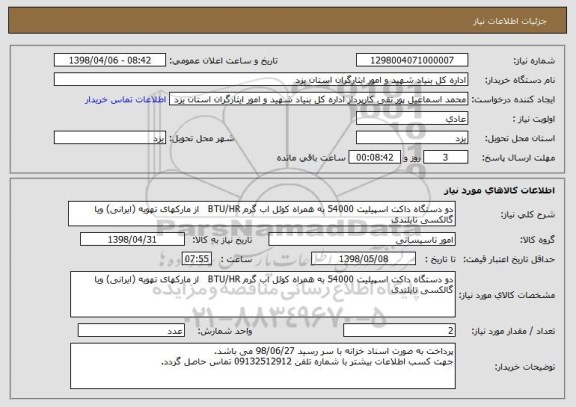576x407 pixels.
Task: Click the label ایجاد کننده درخواست
Action: (513, 100)
